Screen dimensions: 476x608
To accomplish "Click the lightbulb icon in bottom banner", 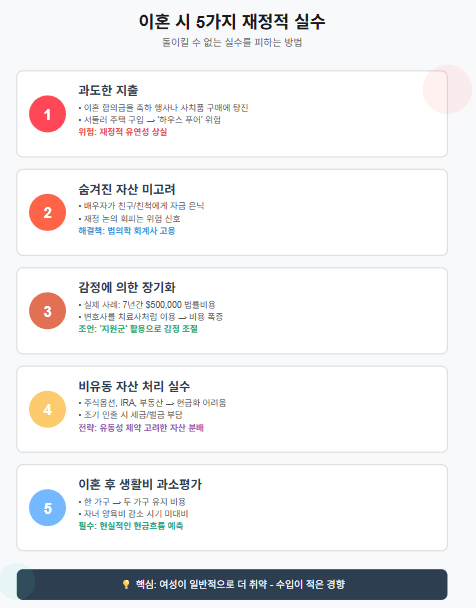I will point(126,584).
